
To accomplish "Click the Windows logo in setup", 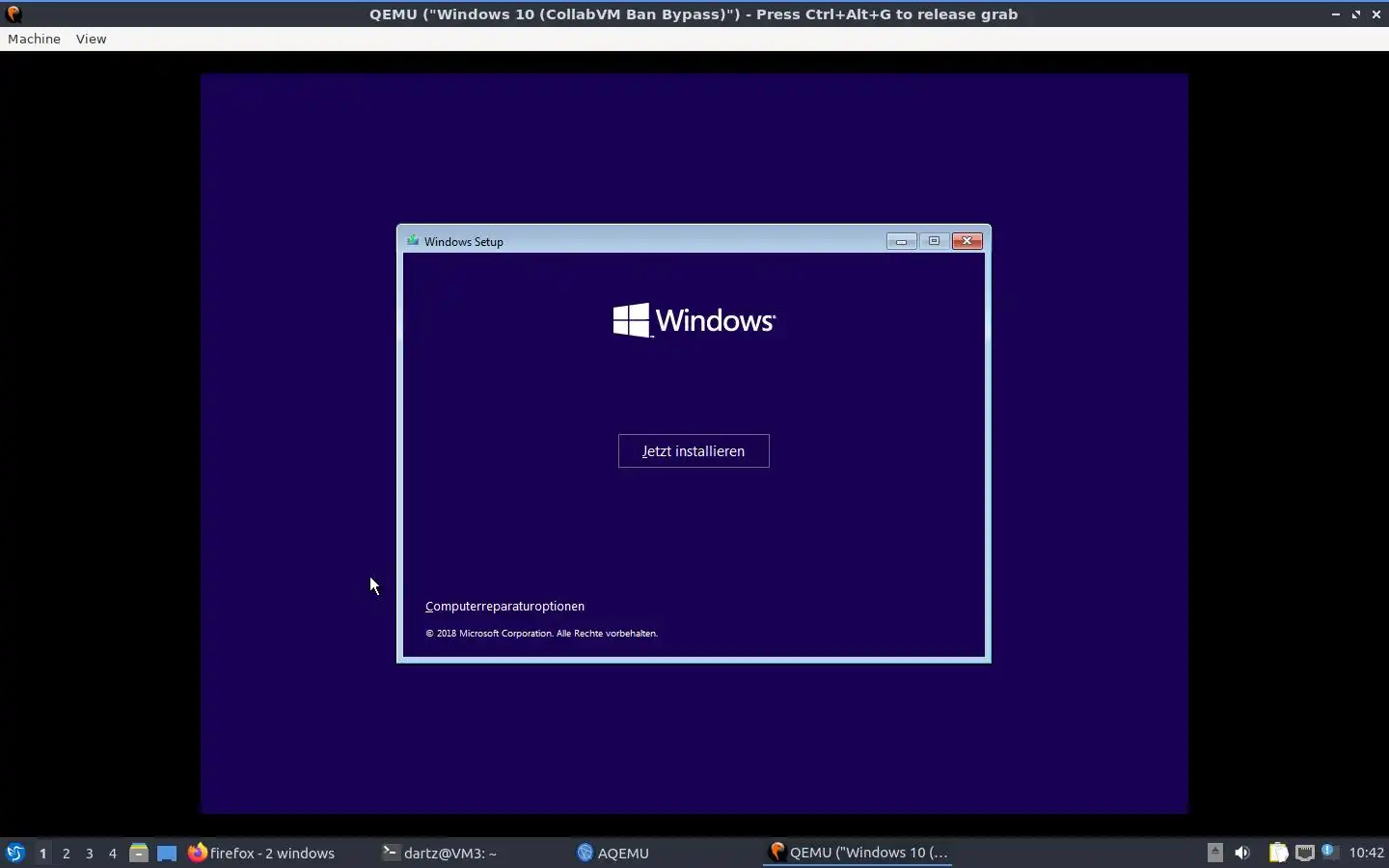I will pyautogui.click(x=694, y=320).
